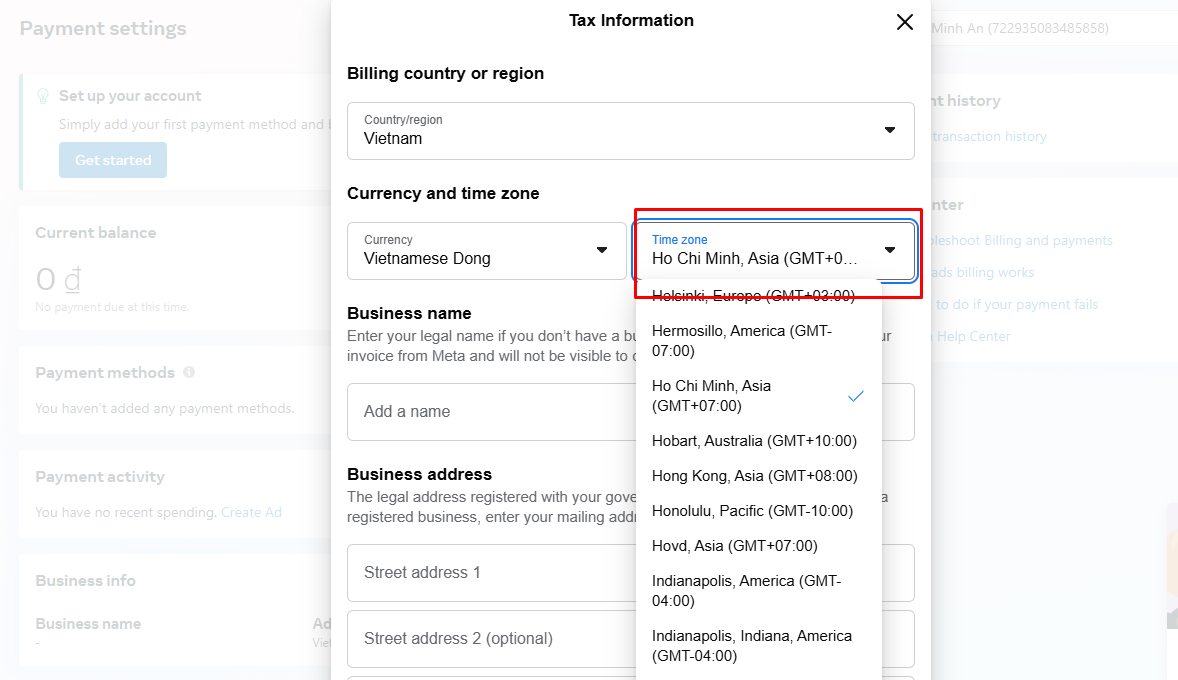1178x680 pixels.
Task: Click the Tax Information dialog title
Action: tap(631, 20)
